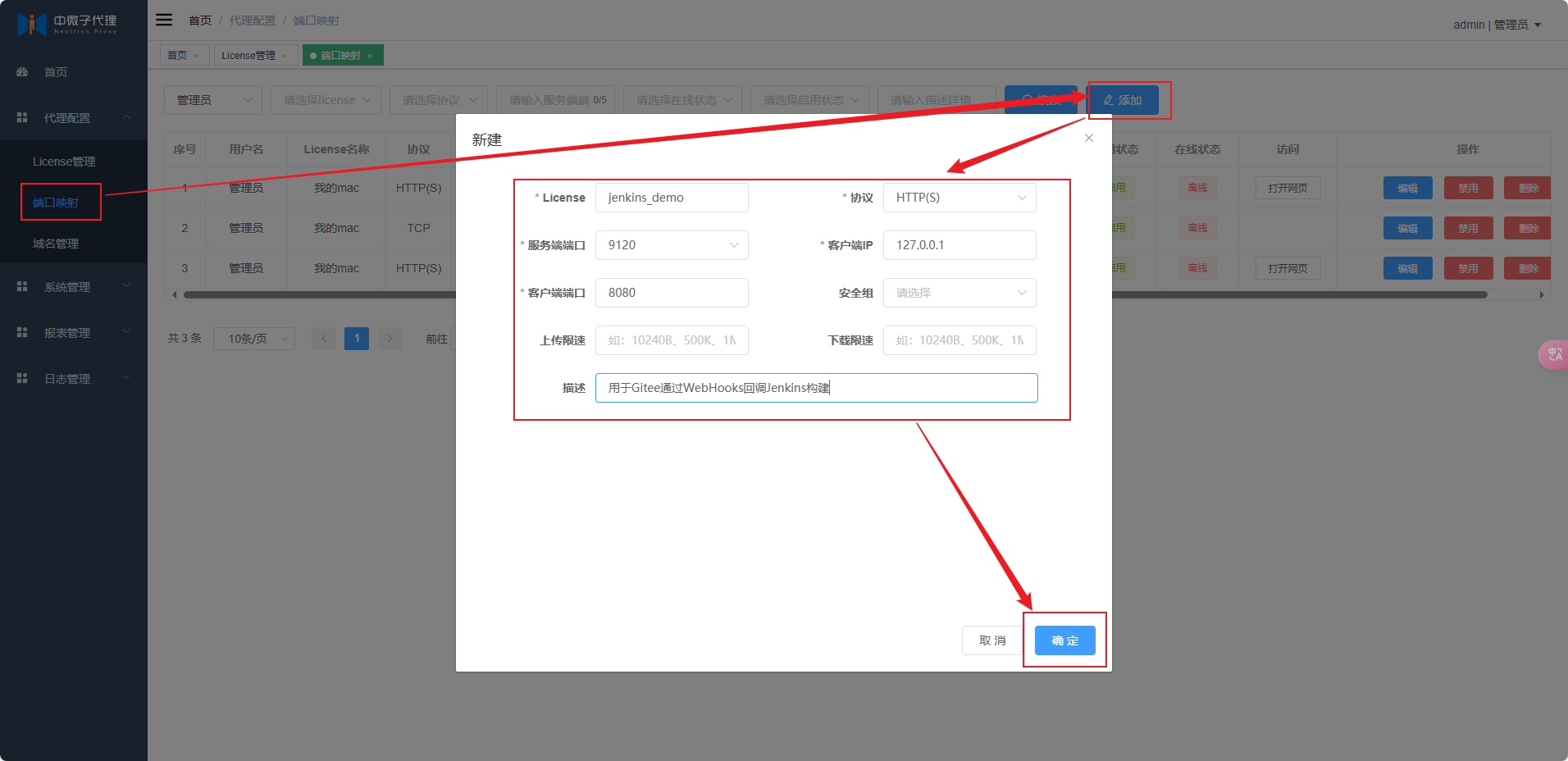
Task: Click the floating translate icon at right edge
Action: coord(1553,354)
